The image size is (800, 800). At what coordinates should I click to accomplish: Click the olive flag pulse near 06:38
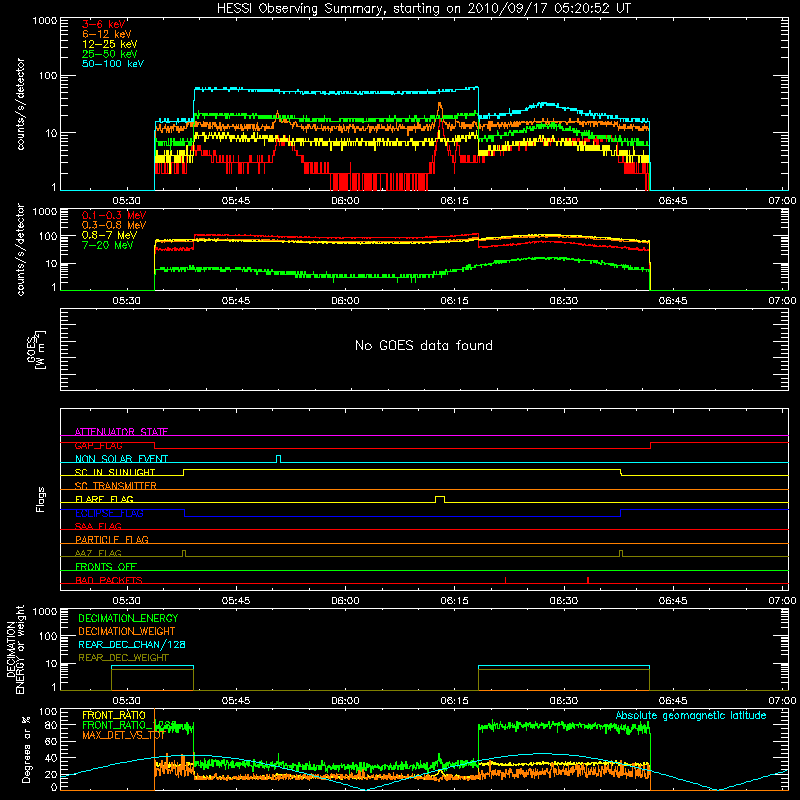(x=621, y=553)
